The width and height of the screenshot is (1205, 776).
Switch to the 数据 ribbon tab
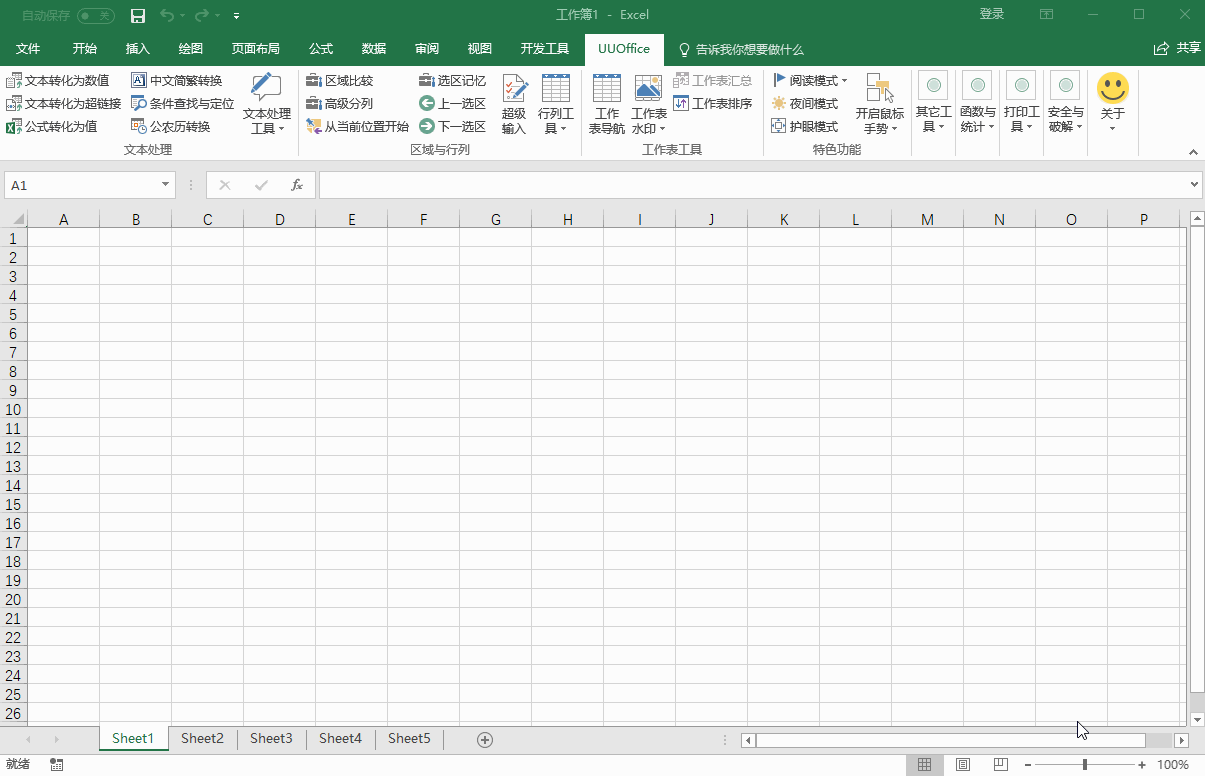(x=374, y=48)
